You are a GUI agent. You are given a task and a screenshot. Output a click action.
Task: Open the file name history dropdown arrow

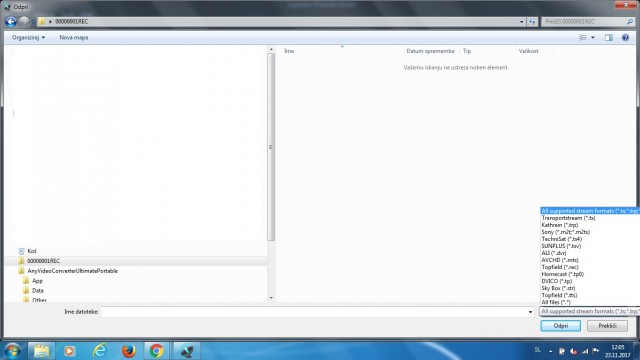click(530, 312)
